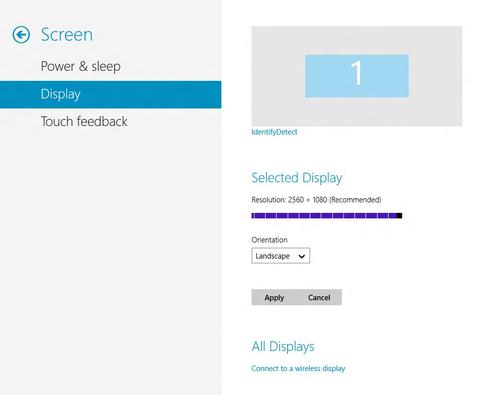Image resolution: width=480 pixels, height=395 pixels.
Task: Click the resolution slider track
Action: click(326, 216)
